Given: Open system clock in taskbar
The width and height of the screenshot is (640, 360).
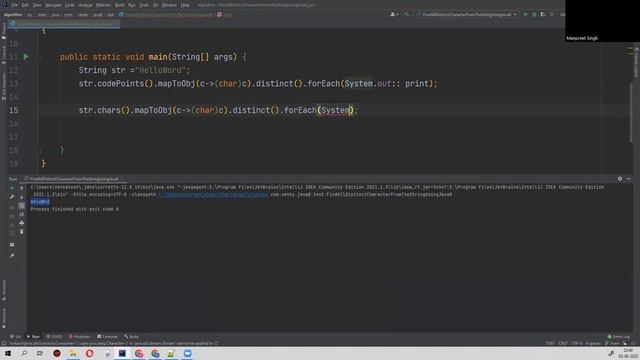Looking at the screenshot, I should tap(629, 353).
